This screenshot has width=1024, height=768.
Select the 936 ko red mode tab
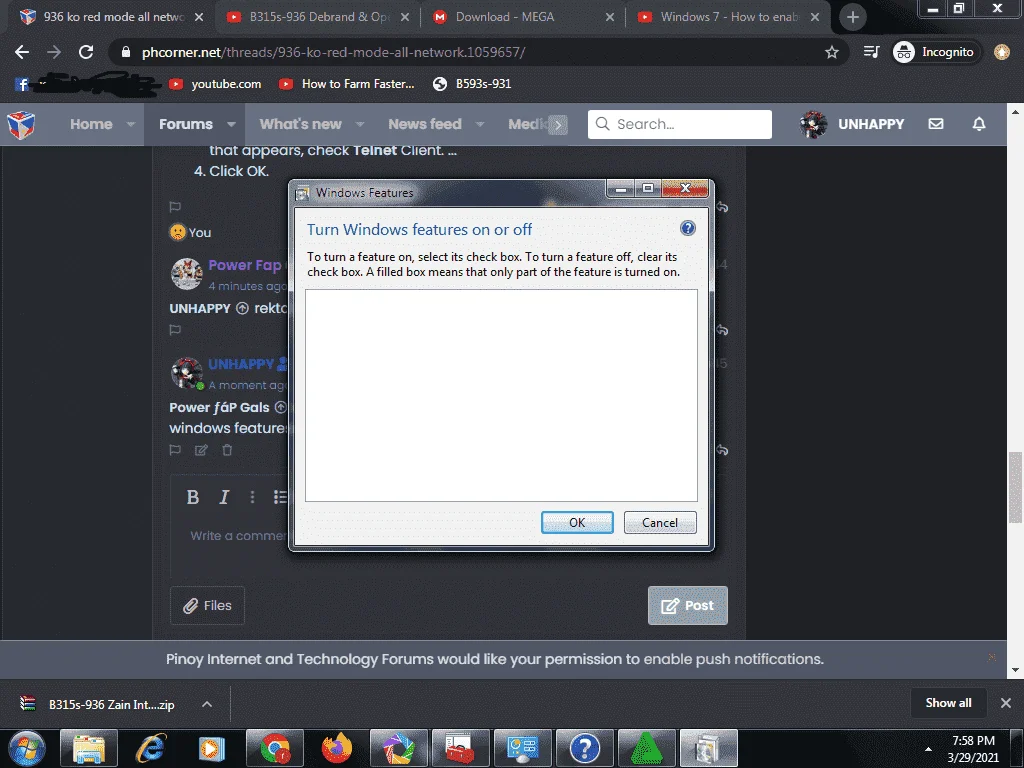click(111, 17)
